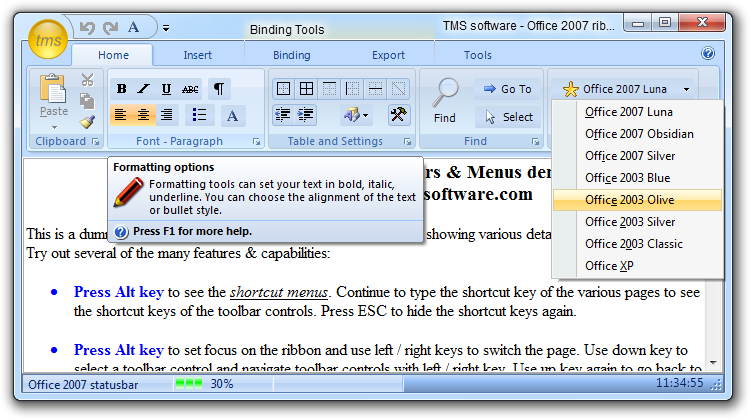This screenshot has height=420, width=751.
Task: Choose Office 2007 Luna from list
Action: [637, 112]
